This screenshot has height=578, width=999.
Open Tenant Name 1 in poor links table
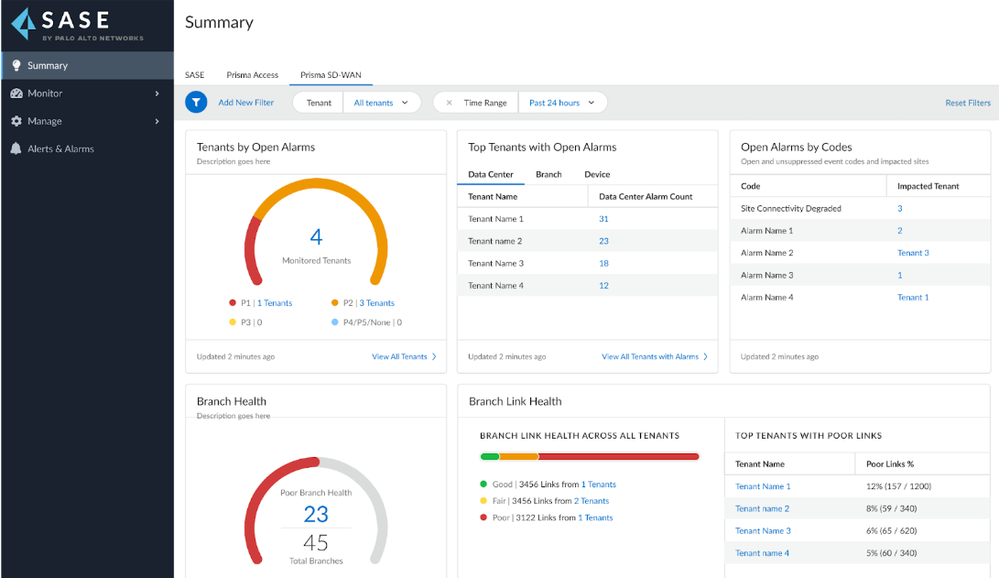tap(762, 487)
